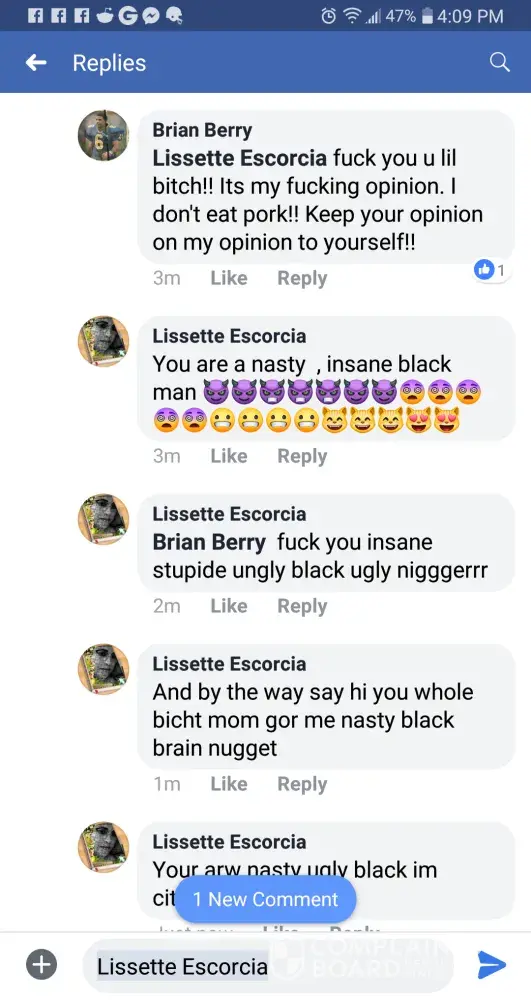Viewport: 531px width, 1000px height.
Task: Tap the back arrow beside Replies
Action: (36, 62)
